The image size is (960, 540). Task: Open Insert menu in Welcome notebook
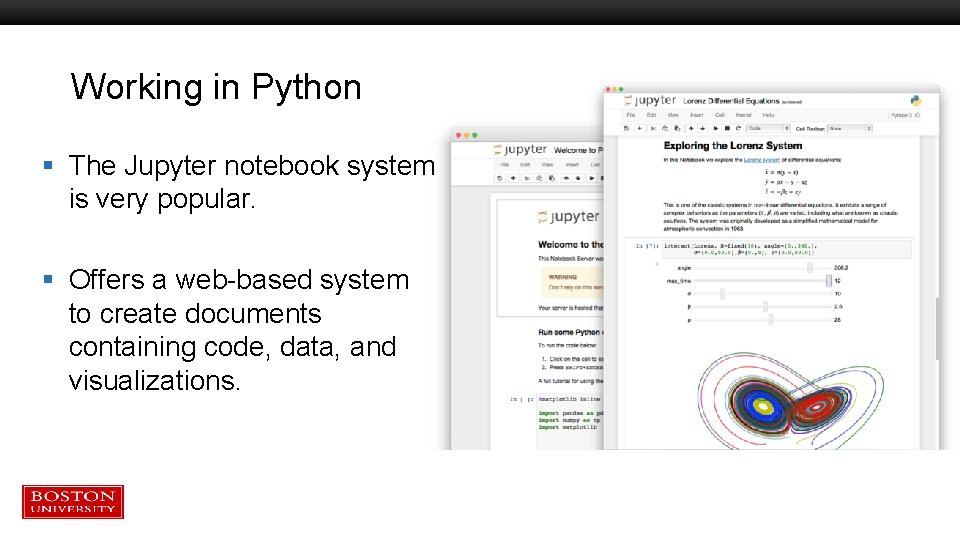(572, 165)
